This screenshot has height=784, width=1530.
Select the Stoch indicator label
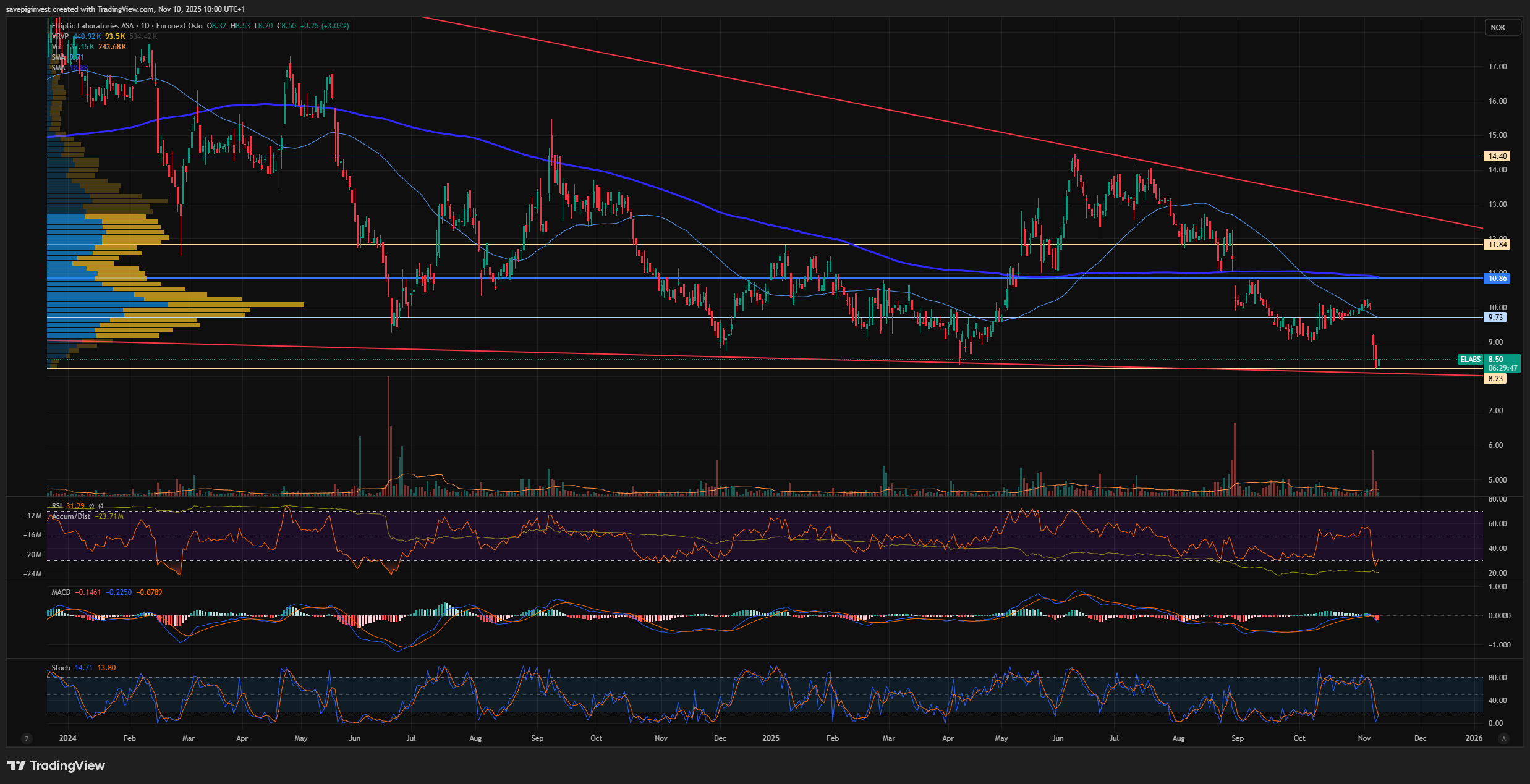point(61,668)
